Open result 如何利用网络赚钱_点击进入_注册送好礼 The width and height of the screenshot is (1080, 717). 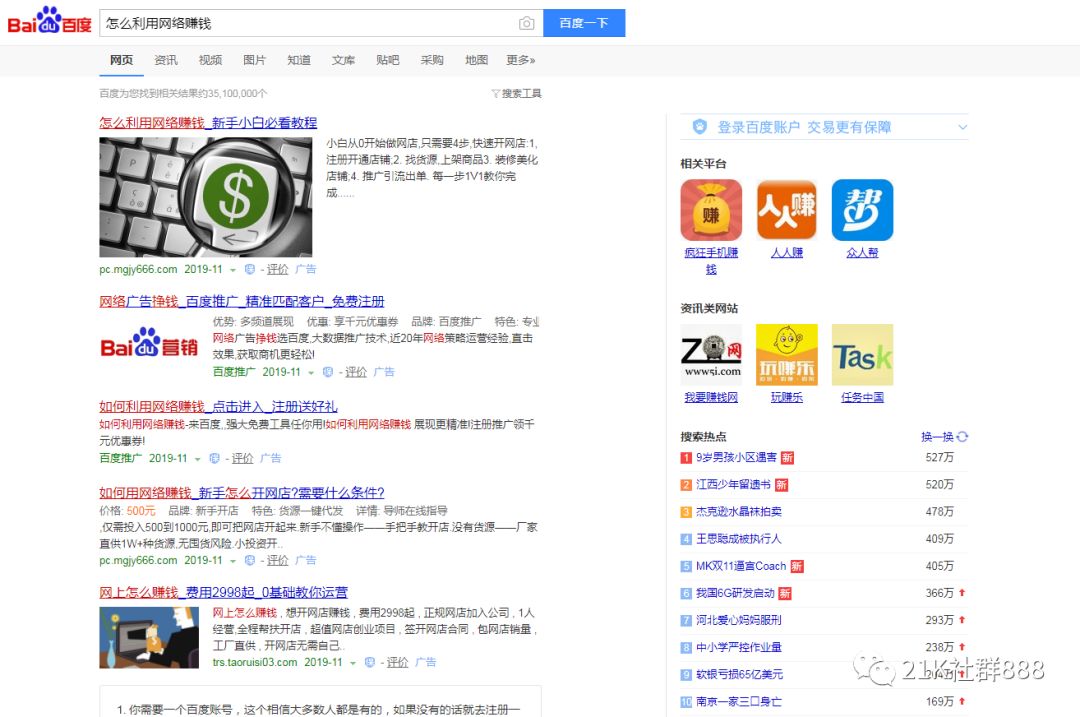(218, 406)
